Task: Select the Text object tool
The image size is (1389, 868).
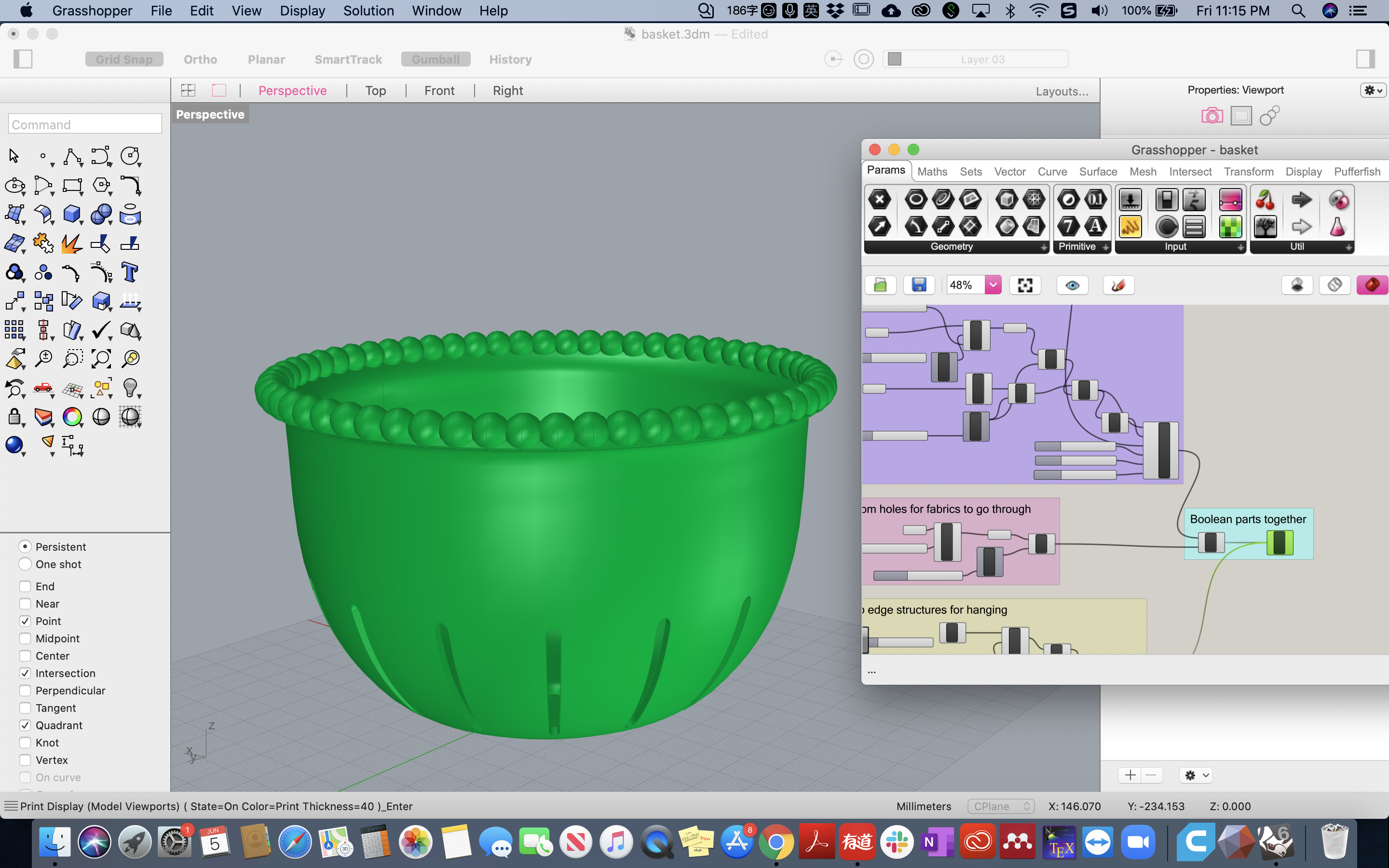Action: (130, 272)
